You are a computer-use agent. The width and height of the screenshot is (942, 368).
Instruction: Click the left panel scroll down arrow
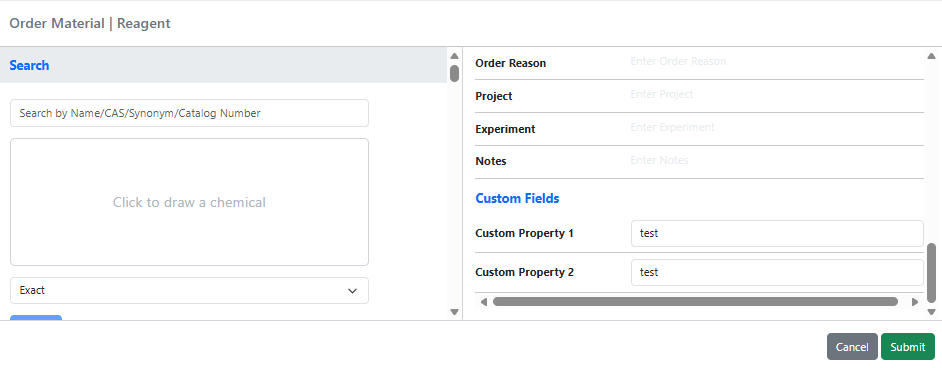(454, 312)
